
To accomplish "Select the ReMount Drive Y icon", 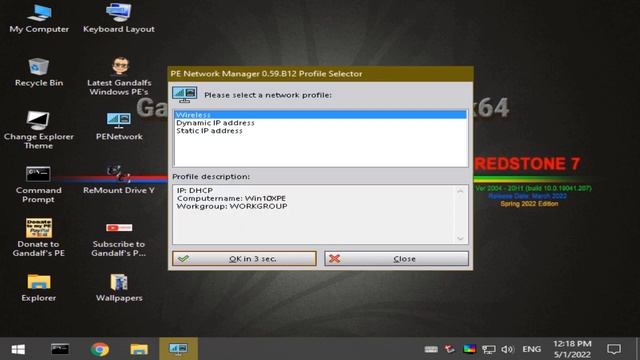I will point(119,180).
